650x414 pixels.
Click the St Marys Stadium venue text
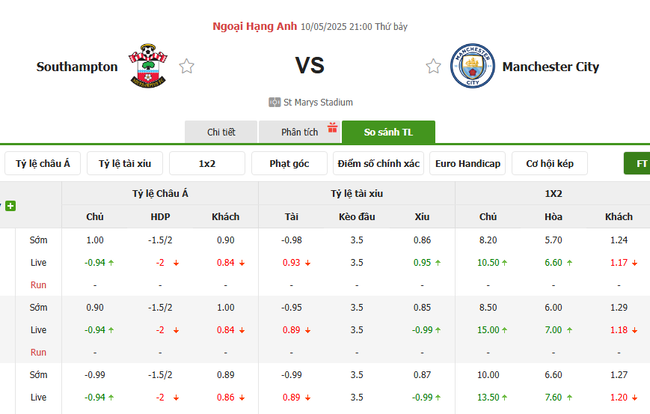point(318,102)
